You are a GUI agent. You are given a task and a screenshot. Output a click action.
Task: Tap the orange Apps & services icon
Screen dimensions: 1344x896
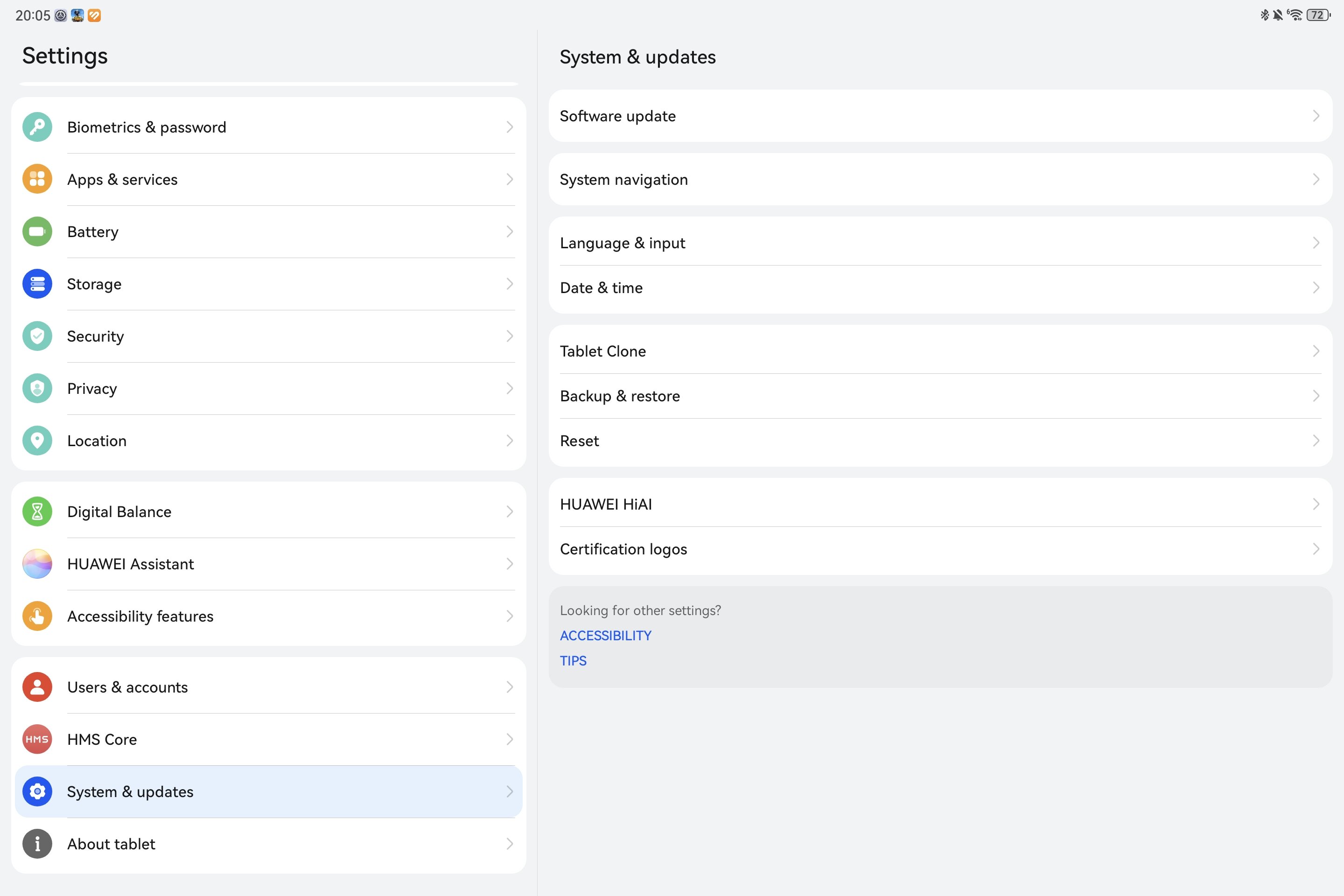click(37, 179)
